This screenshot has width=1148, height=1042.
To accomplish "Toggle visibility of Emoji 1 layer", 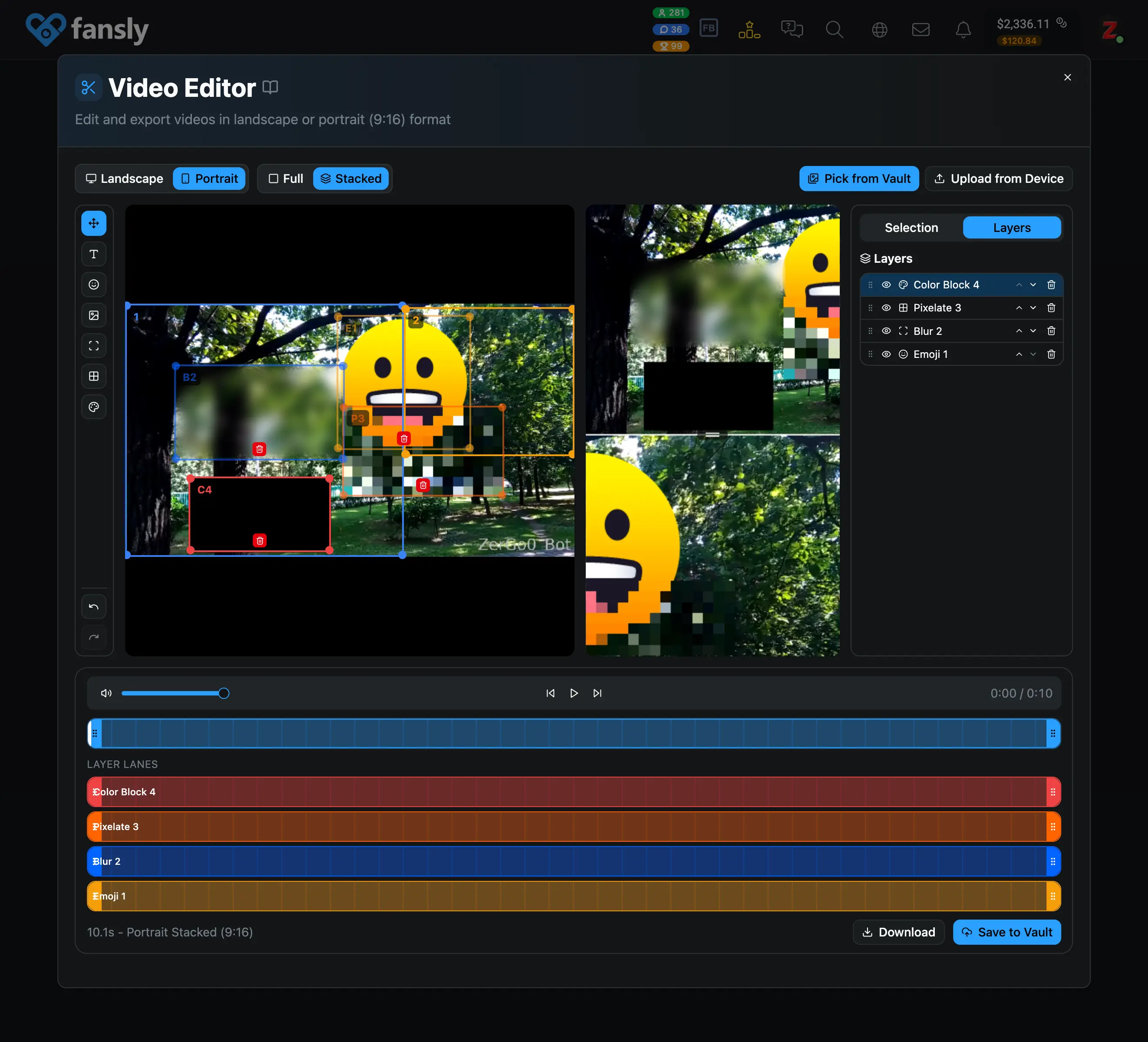I will [x=886, y=354].
